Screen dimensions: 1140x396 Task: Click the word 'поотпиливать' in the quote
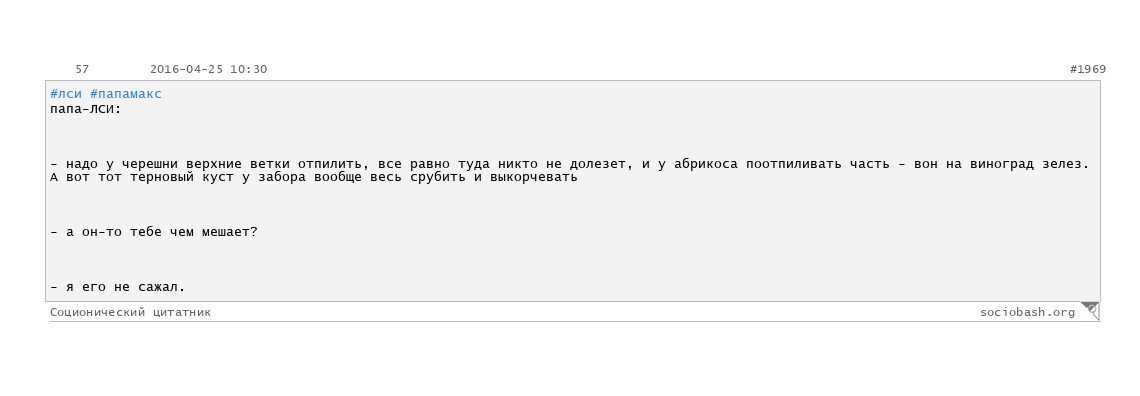[x=794, y=164]
